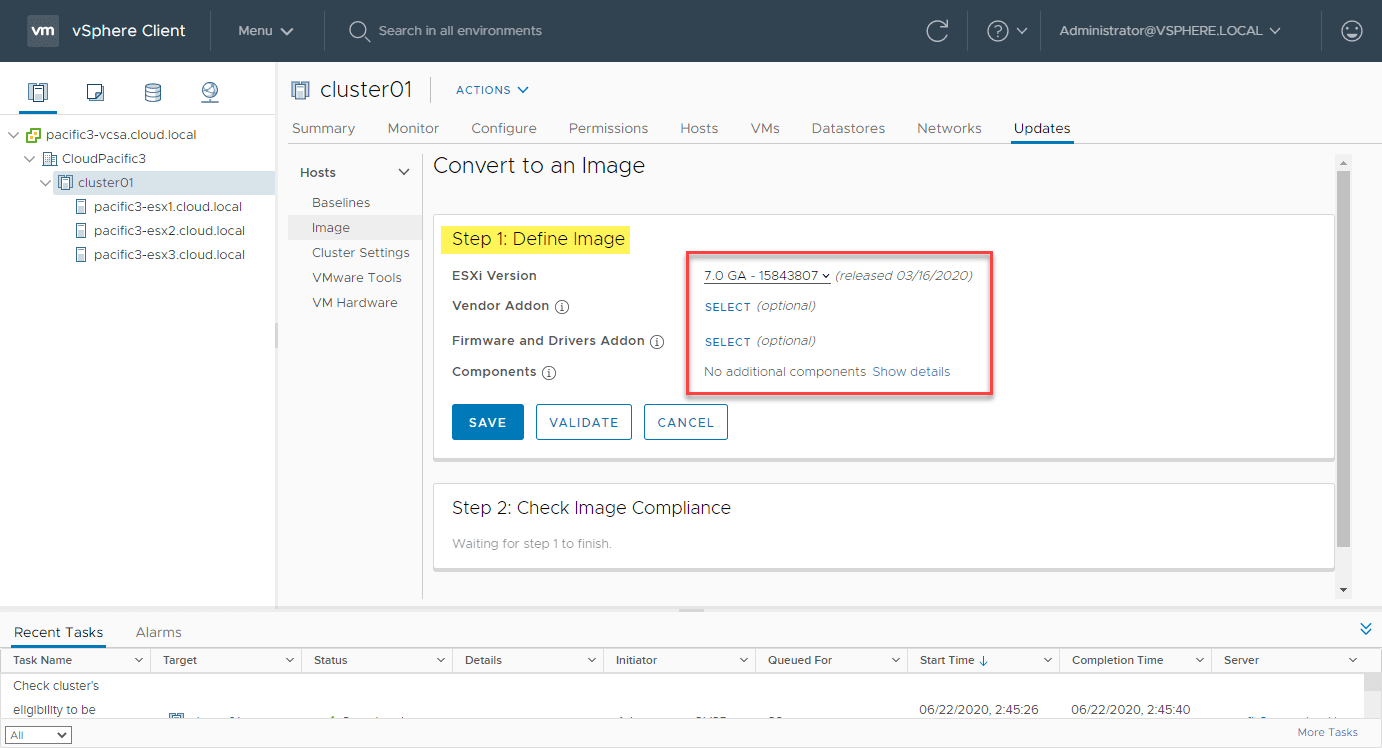Select pacific3-esx2.cloud.local host in tree
This screenshot has height=748, width=1382.
pos(168,231)
